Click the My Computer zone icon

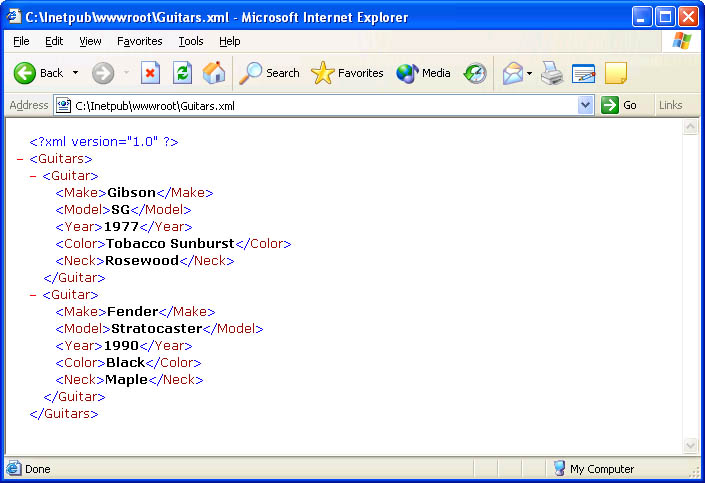[559, 469]
